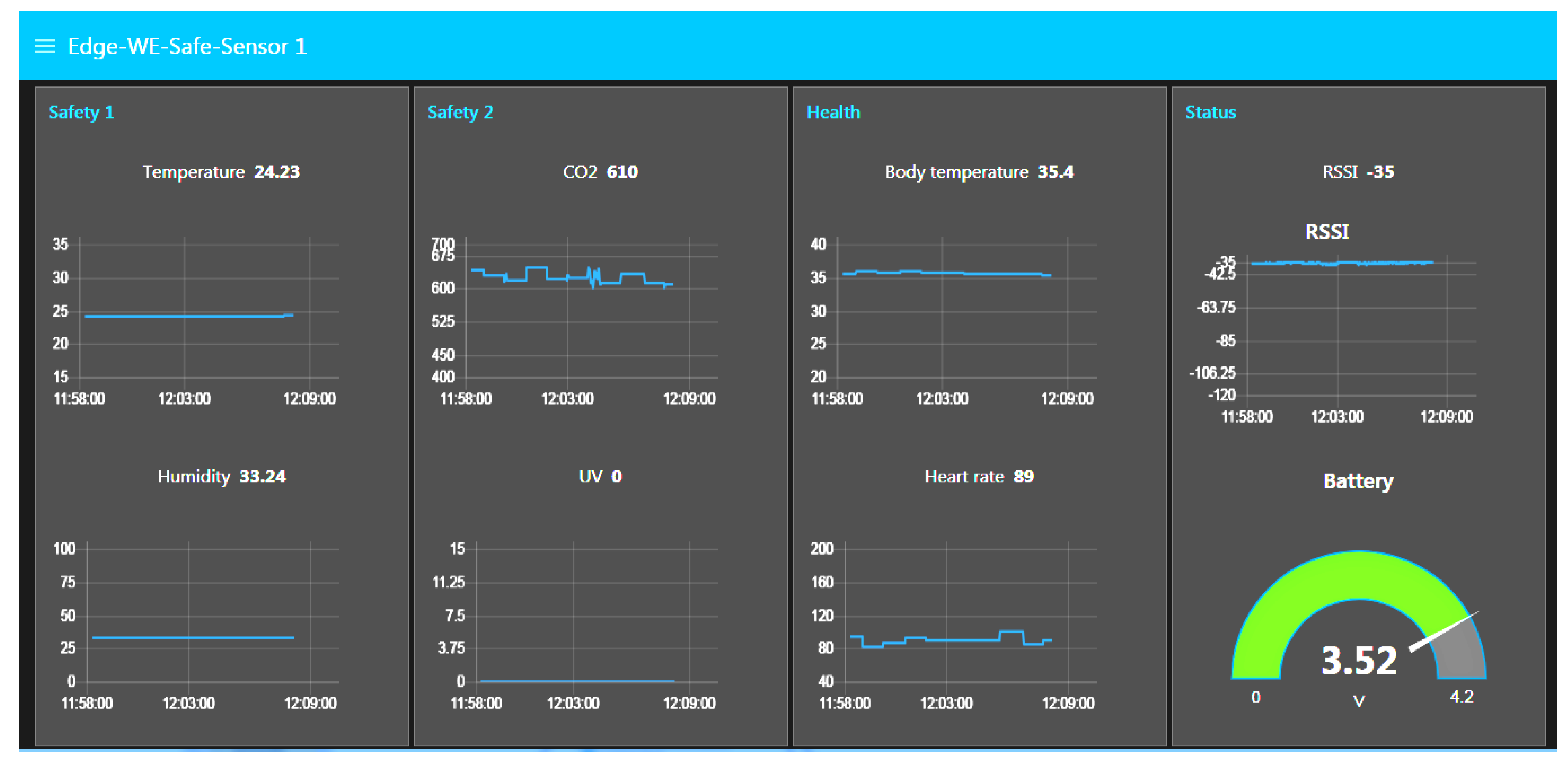Screen dimensions: 1568x768
Task: Select the Body temperature 35.4 value
Action: tap(978, 172)
